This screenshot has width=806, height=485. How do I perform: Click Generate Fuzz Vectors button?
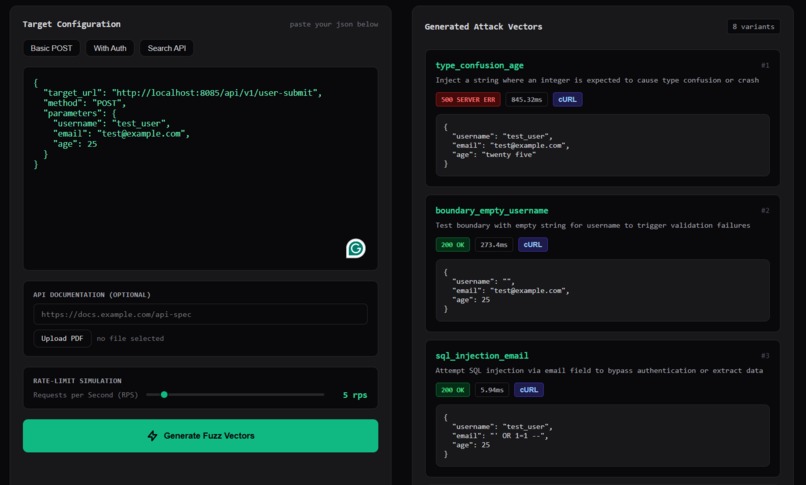click(200, 436)
